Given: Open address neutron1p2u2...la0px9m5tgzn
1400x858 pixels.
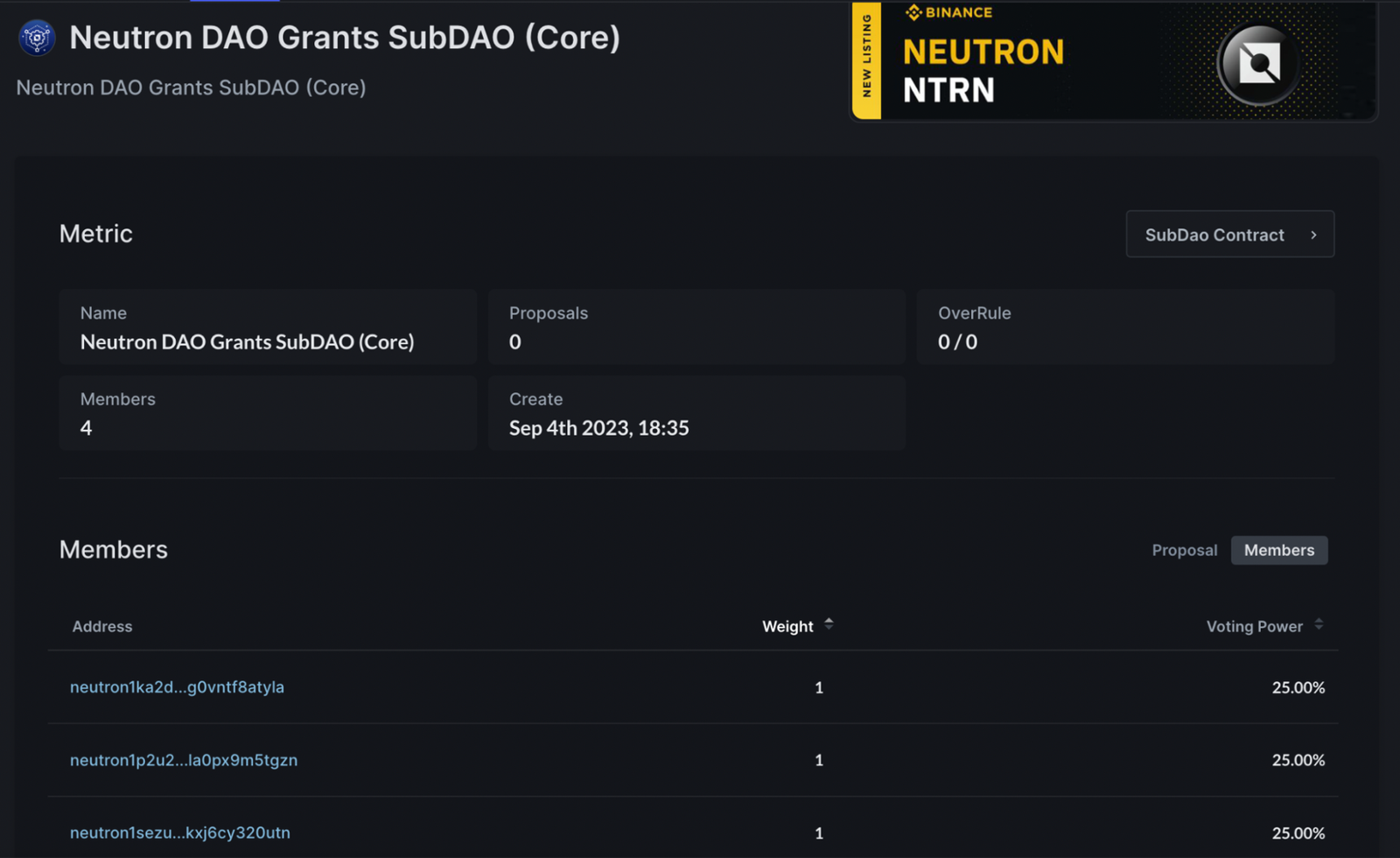Looking at the screenshot, I should 184,760.
